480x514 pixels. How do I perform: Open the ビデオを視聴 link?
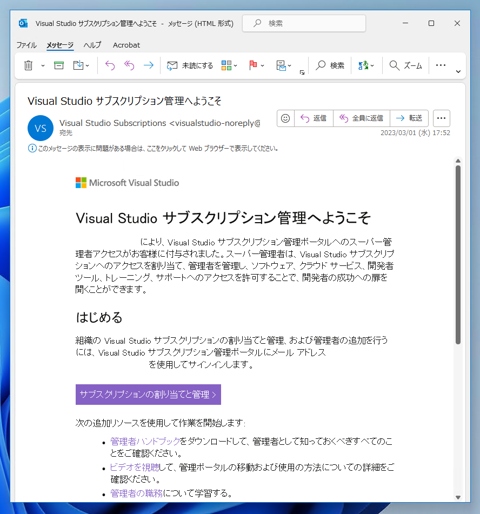point(134,467)
